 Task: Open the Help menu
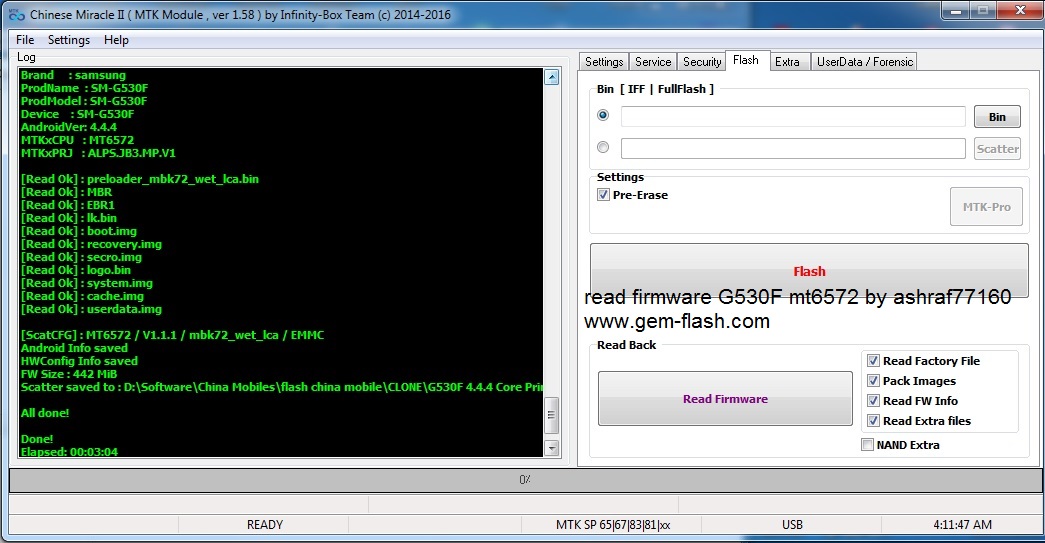coord(116,40)
